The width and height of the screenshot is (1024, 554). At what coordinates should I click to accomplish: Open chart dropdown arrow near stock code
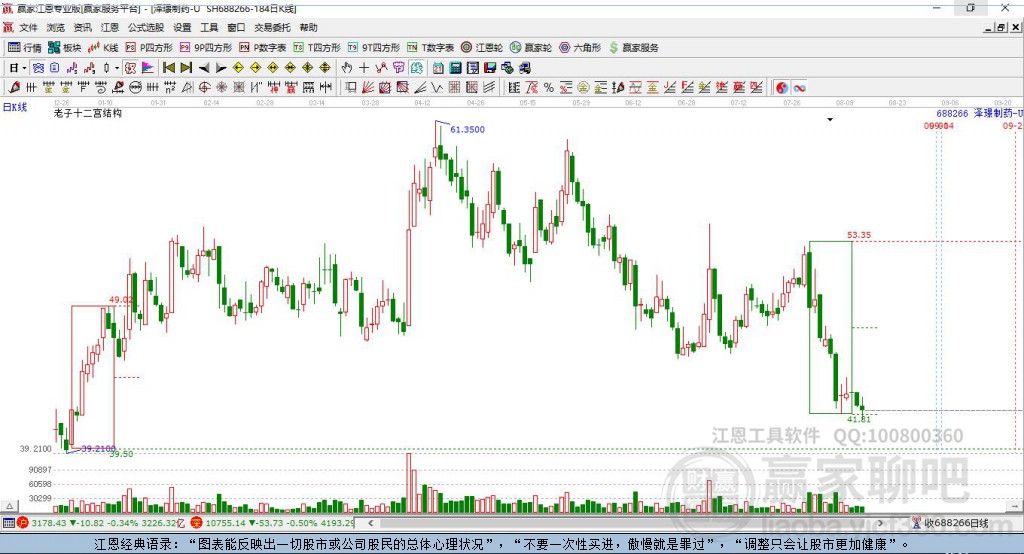pos(830,120)
